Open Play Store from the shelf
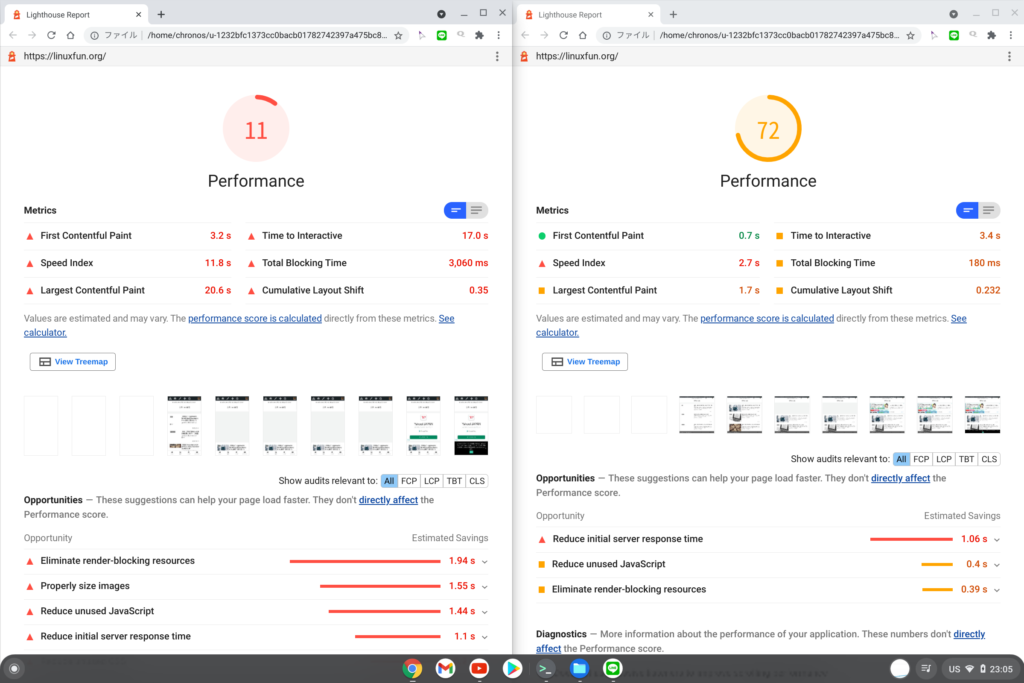 click(512, 668)
